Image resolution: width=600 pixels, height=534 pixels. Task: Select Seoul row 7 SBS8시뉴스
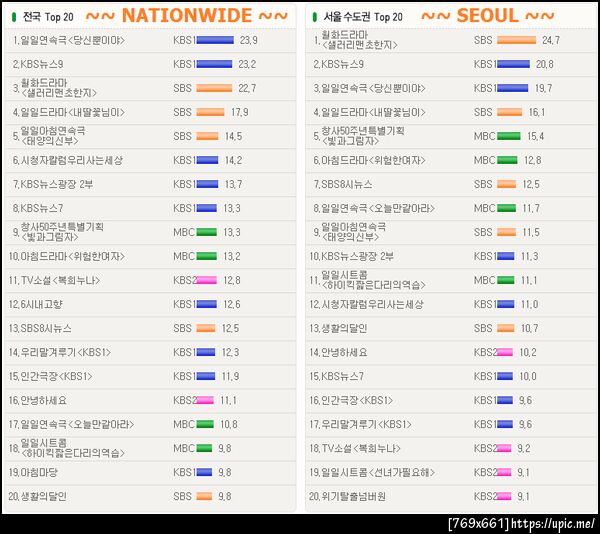tap(451, 184)
